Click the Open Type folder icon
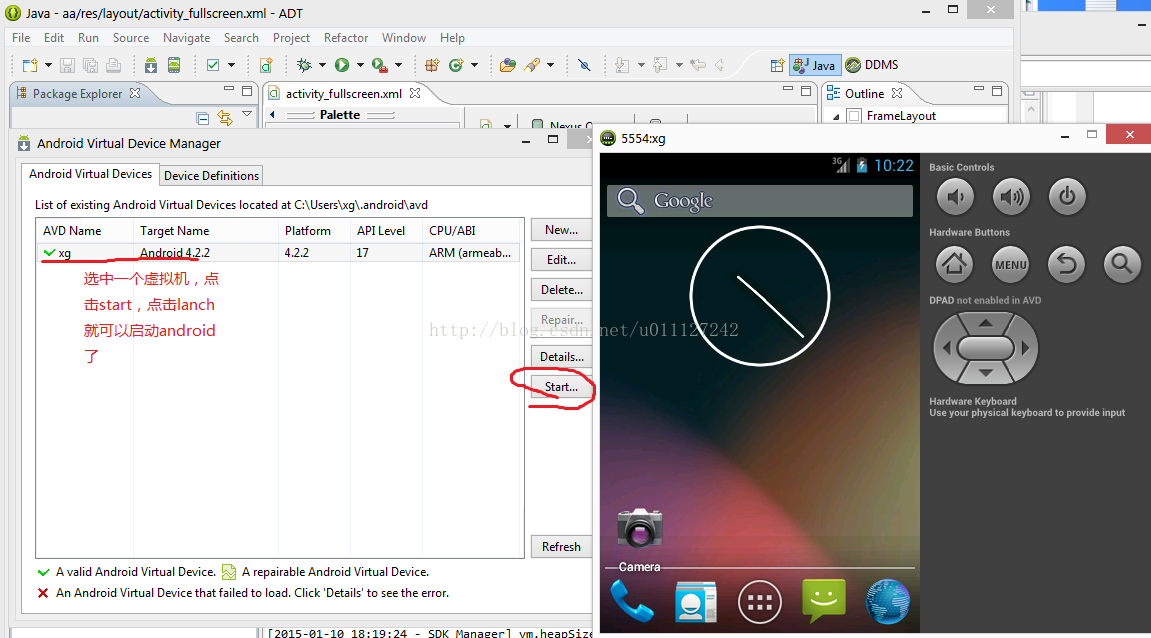Image resolution: width=1151 pixels, height=638 pixels. coord(507,65)
